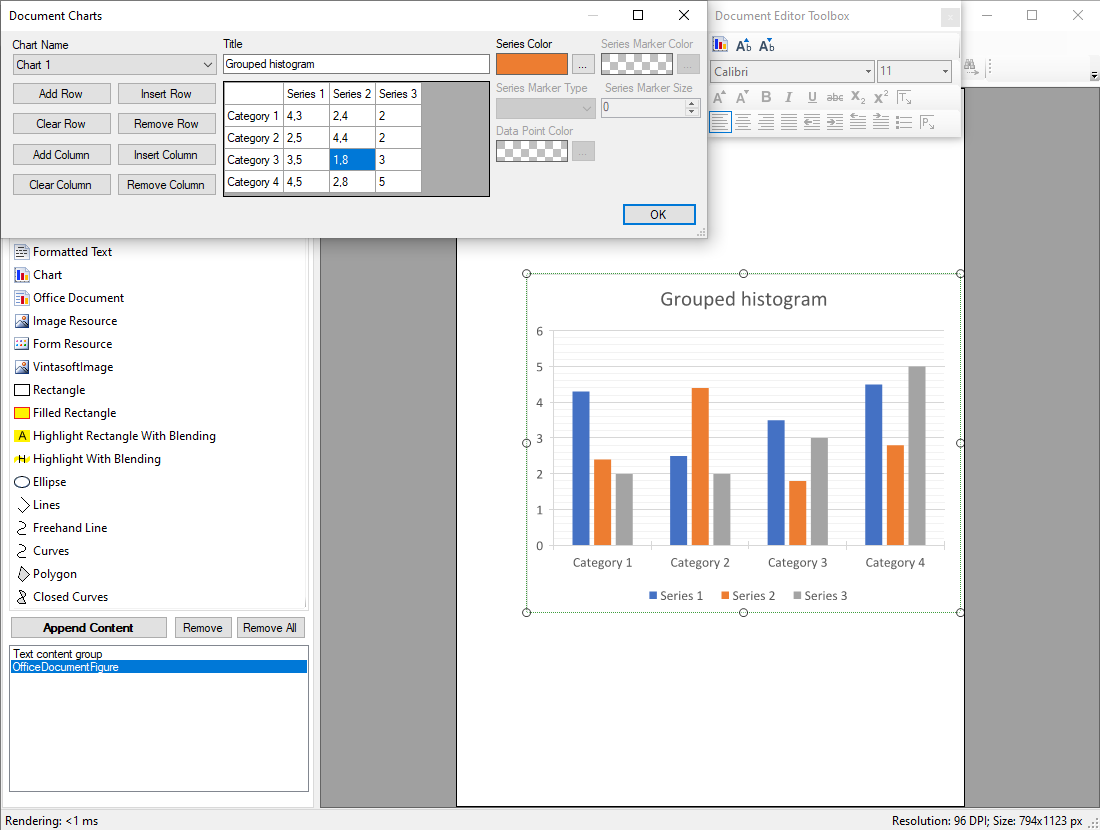Screen dimensions: 1100x830
Task: Confirm the dialog with OK button
Action: [658, 215]
